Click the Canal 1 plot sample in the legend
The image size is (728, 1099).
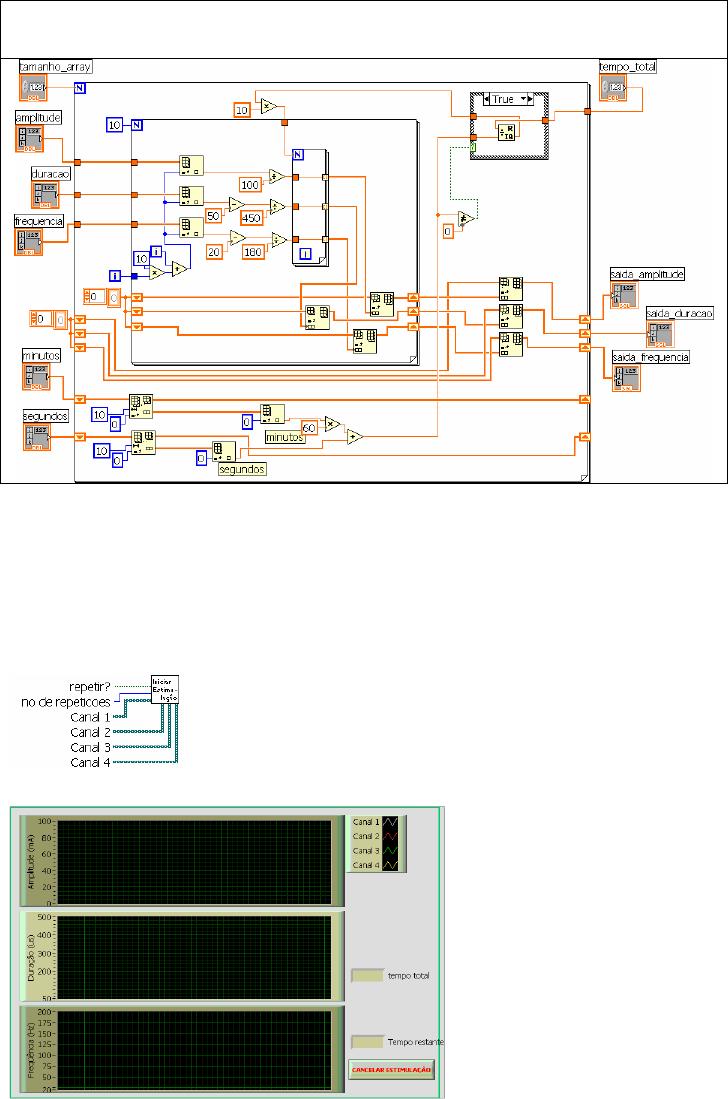click(x=390, y=822)
